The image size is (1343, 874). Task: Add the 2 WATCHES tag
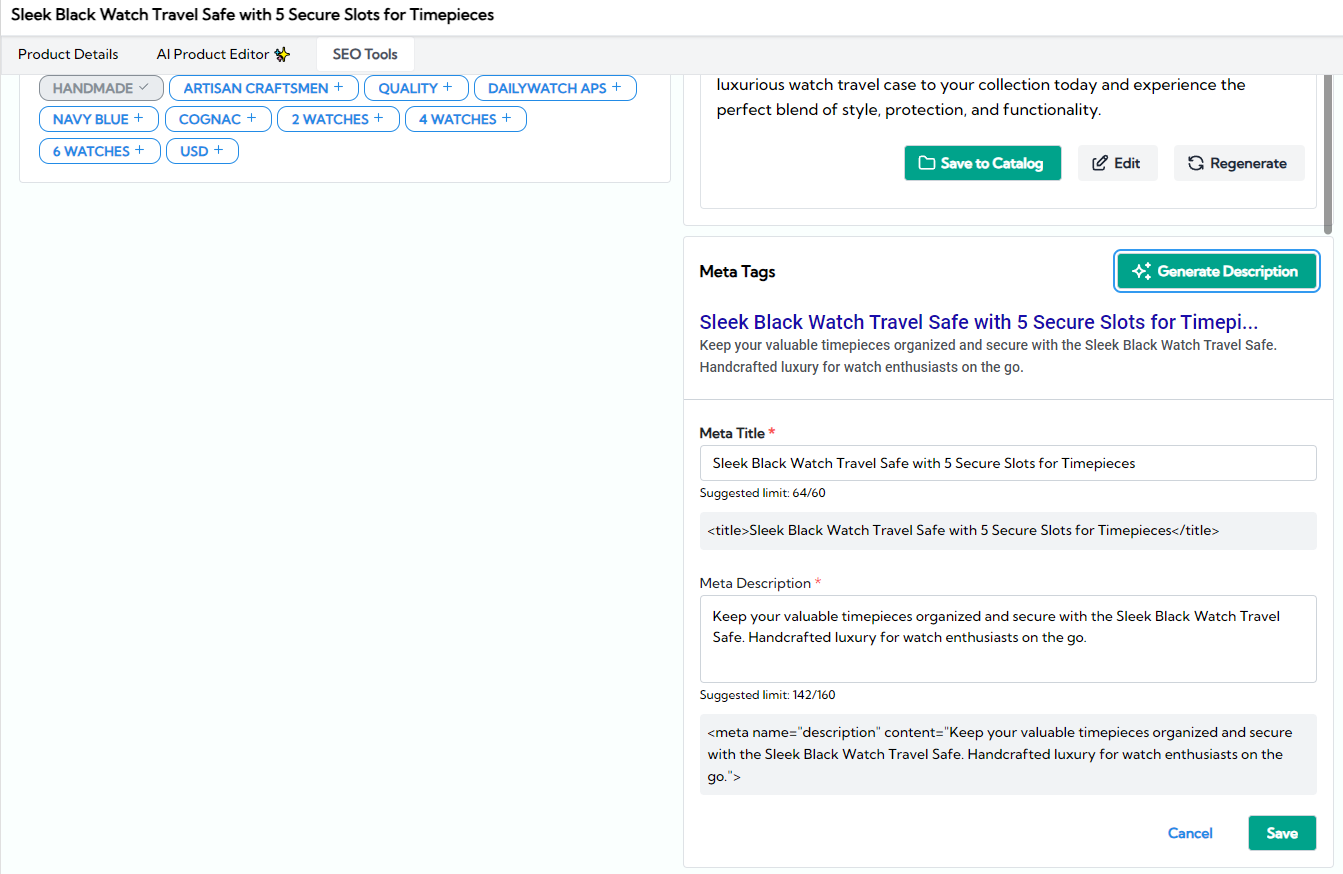[x=338, y=119]
